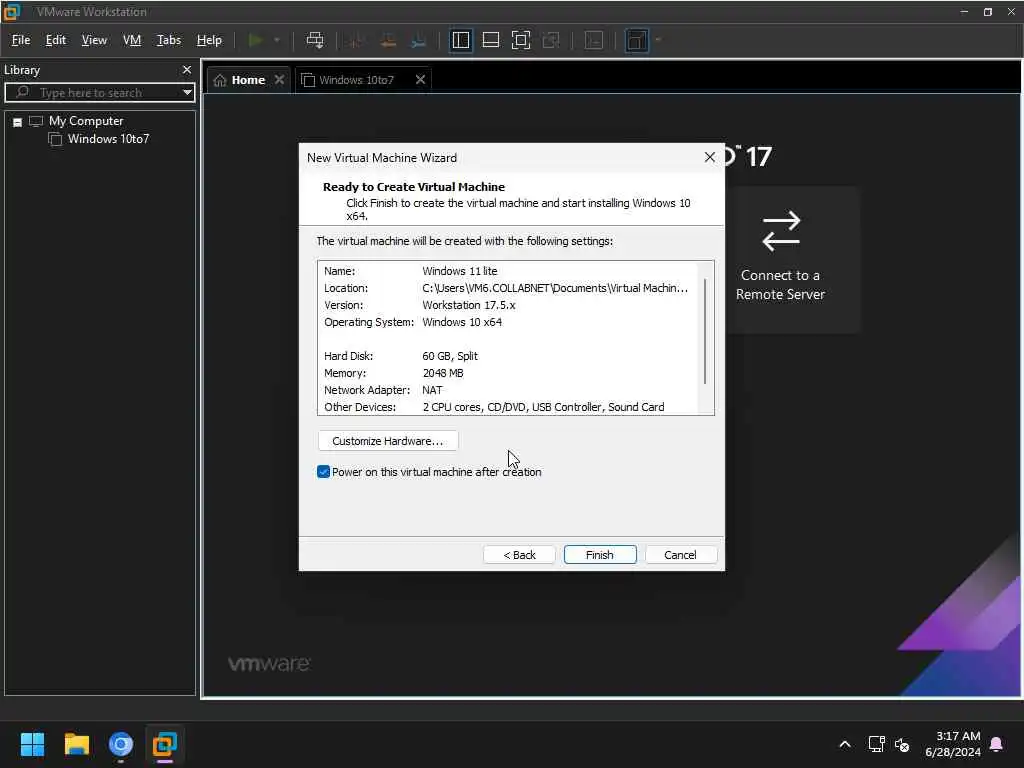1024x768 pixels.
Task: Click Finish to create the VM
Action: (600, 554)
